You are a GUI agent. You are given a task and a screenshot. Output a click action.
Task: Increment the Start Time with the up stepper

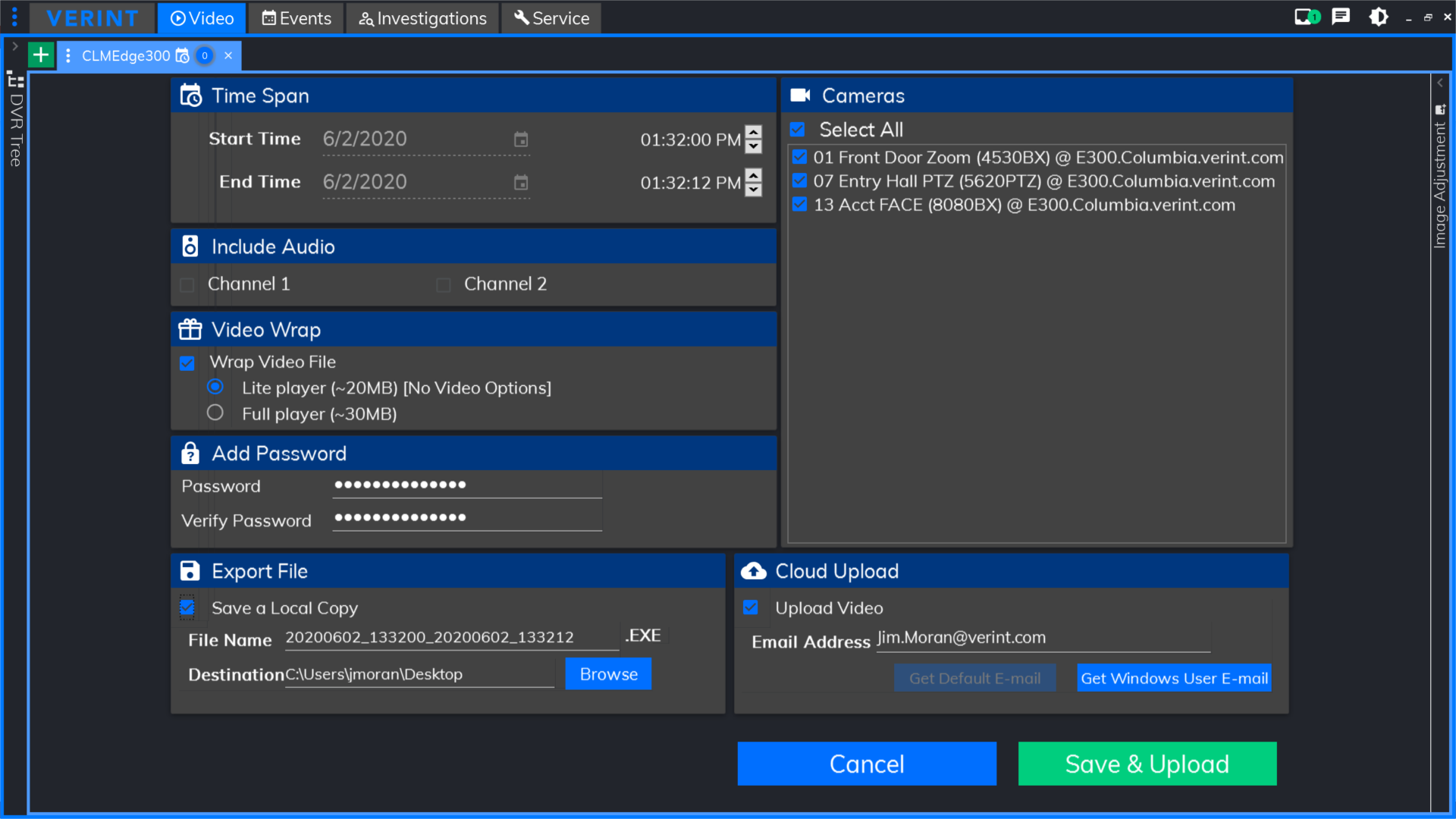752,133
